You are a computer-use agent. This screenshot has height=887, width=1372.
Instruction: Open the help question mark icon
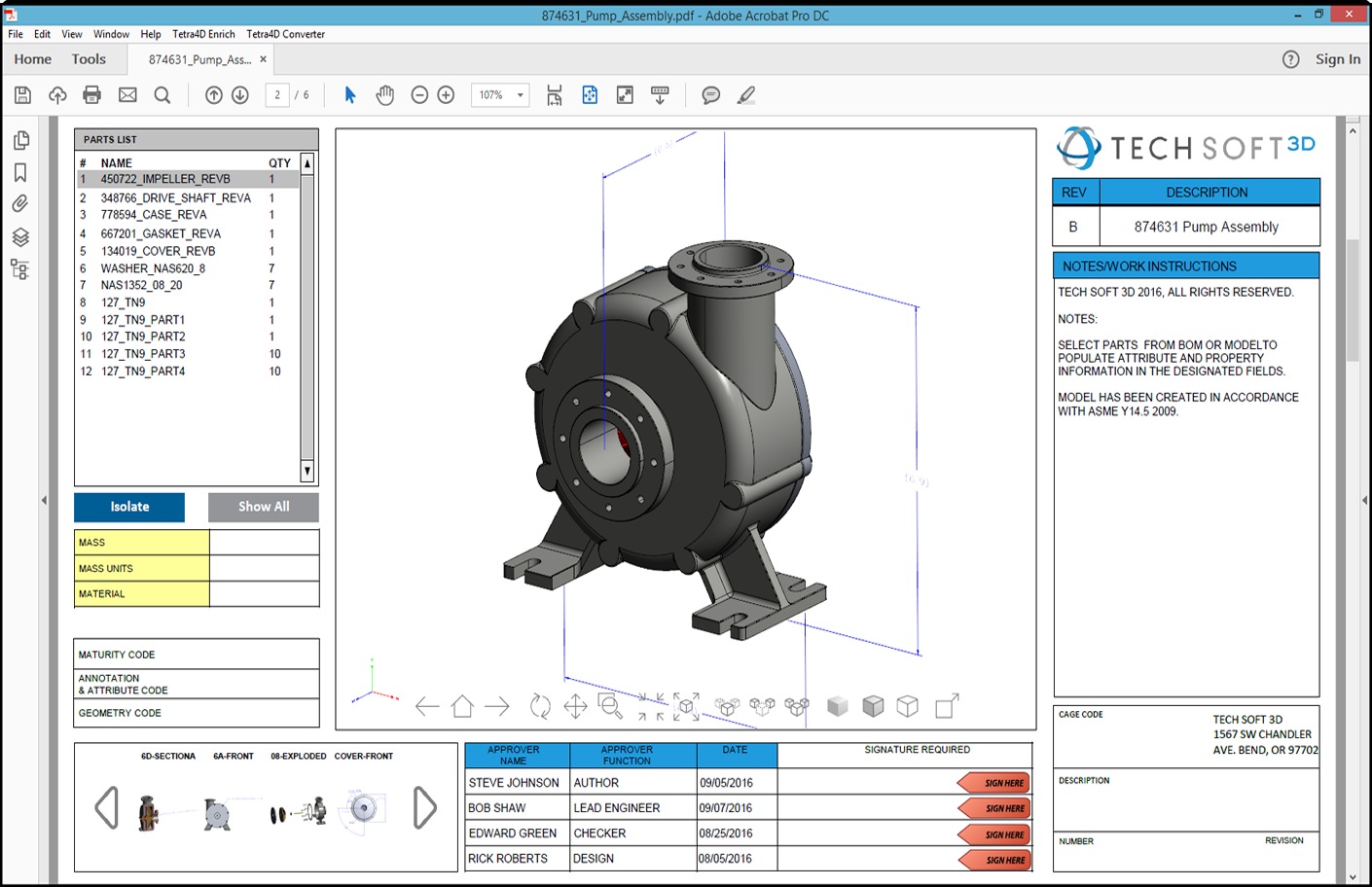coord(1290,59)
